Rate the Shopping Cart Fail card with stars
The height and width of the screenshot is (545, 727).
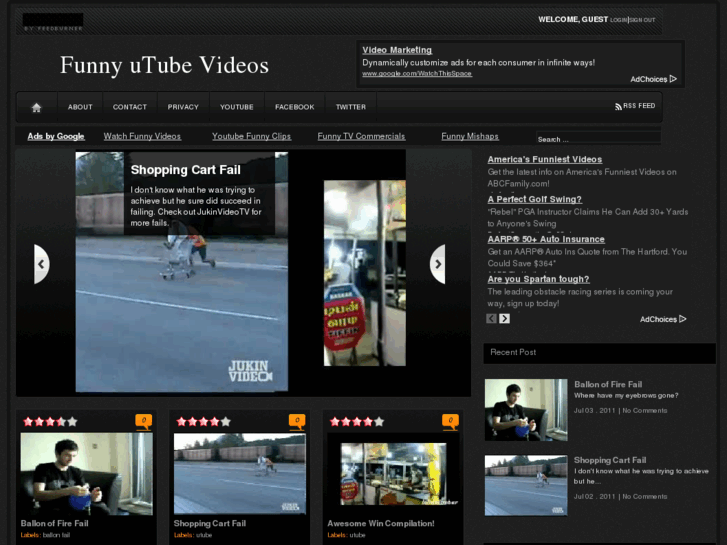coord(204,422)
